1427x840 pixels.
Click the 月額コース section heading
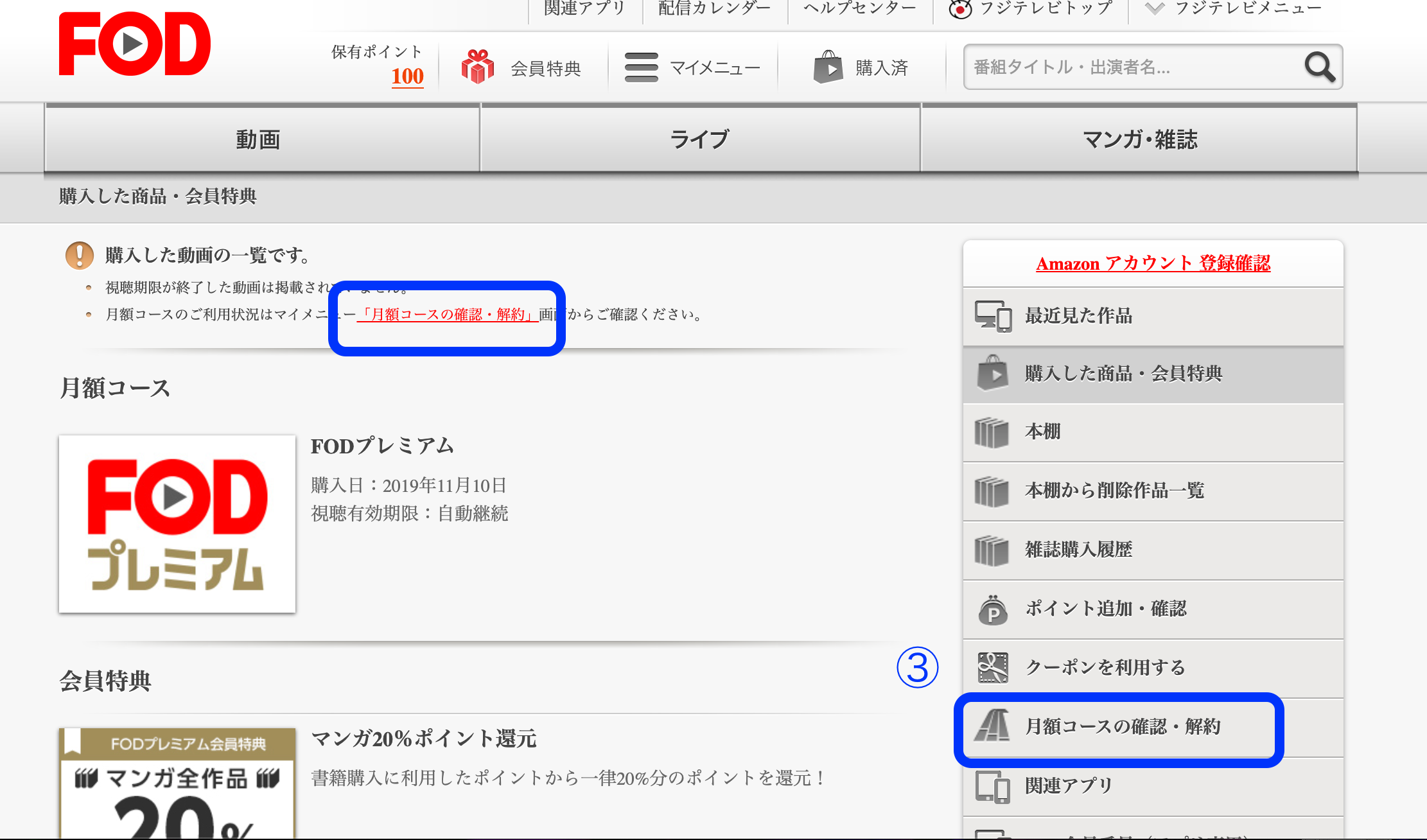click(x=115, y=389)
